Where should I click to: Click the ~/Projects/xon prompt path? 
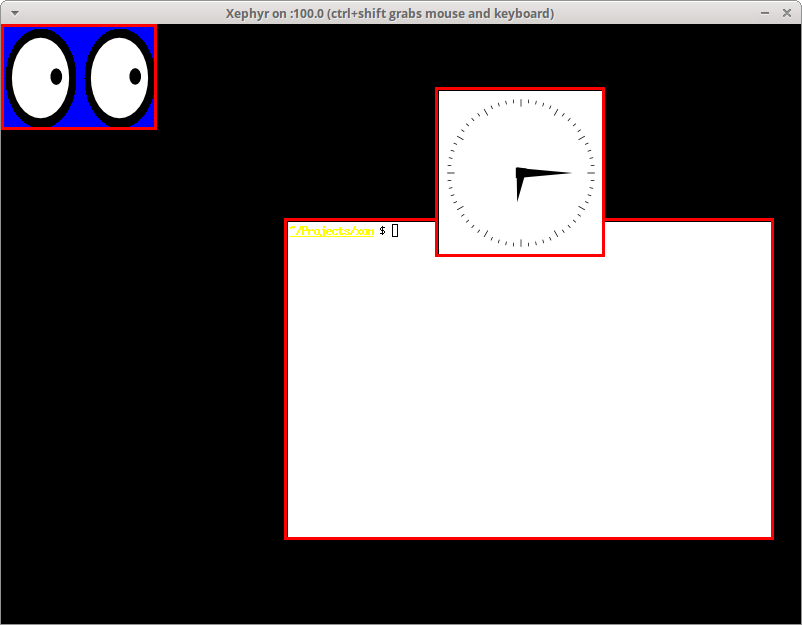pyautogui.click(x=331, y=231)
